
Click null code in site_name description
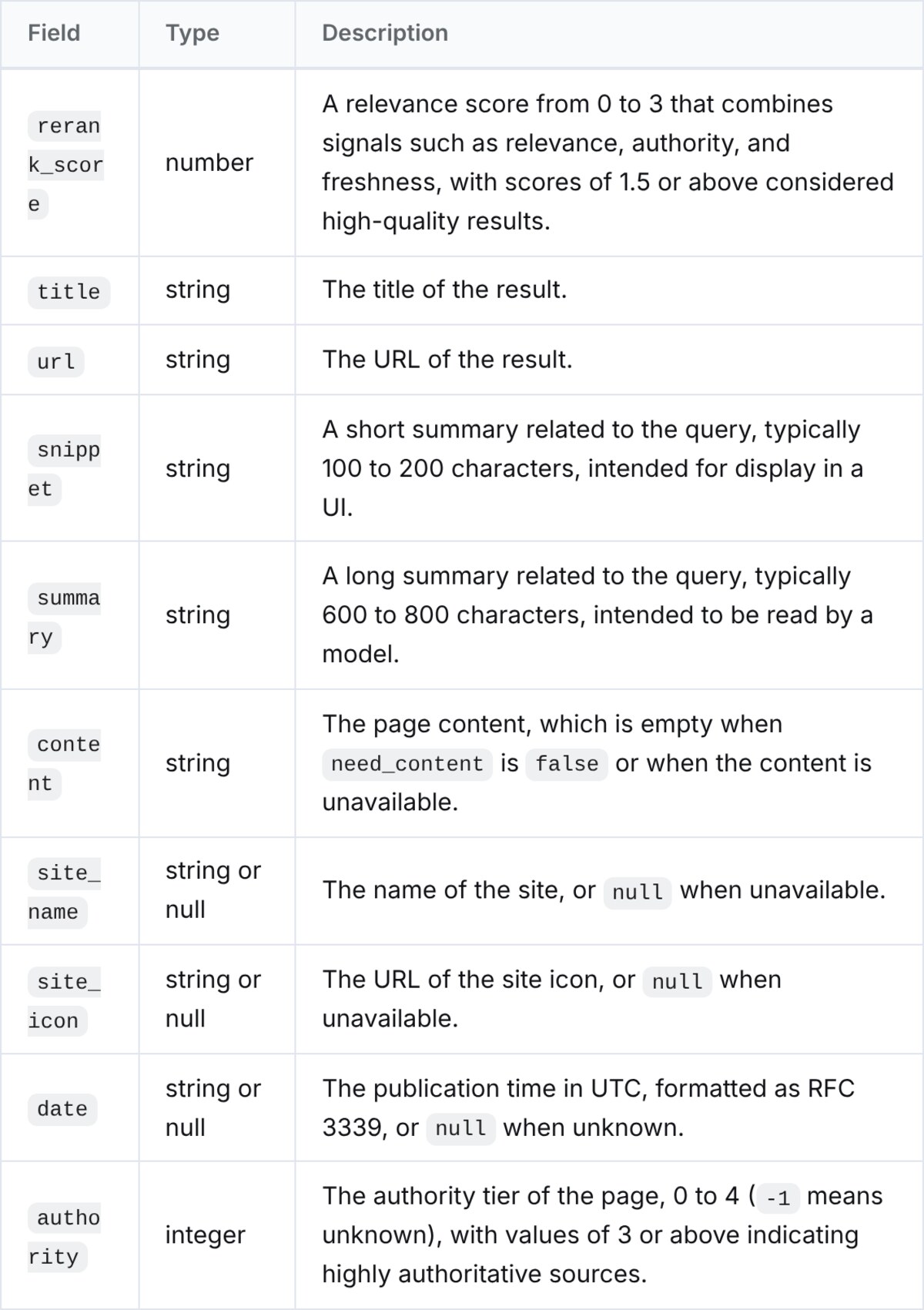pos(638,892)
